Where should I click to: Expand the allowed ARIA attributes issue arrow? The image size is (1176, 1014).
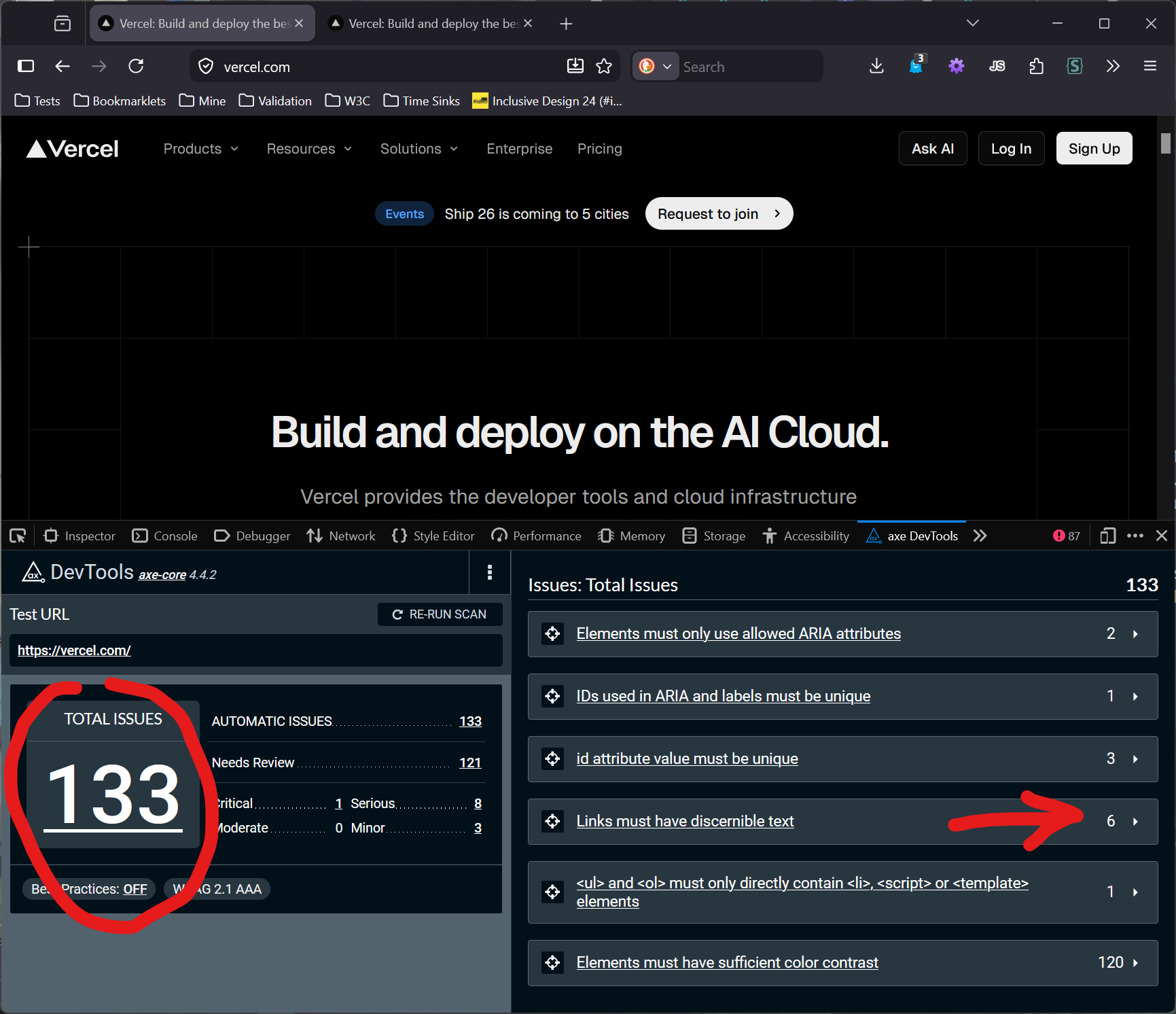click(1135, 633)
